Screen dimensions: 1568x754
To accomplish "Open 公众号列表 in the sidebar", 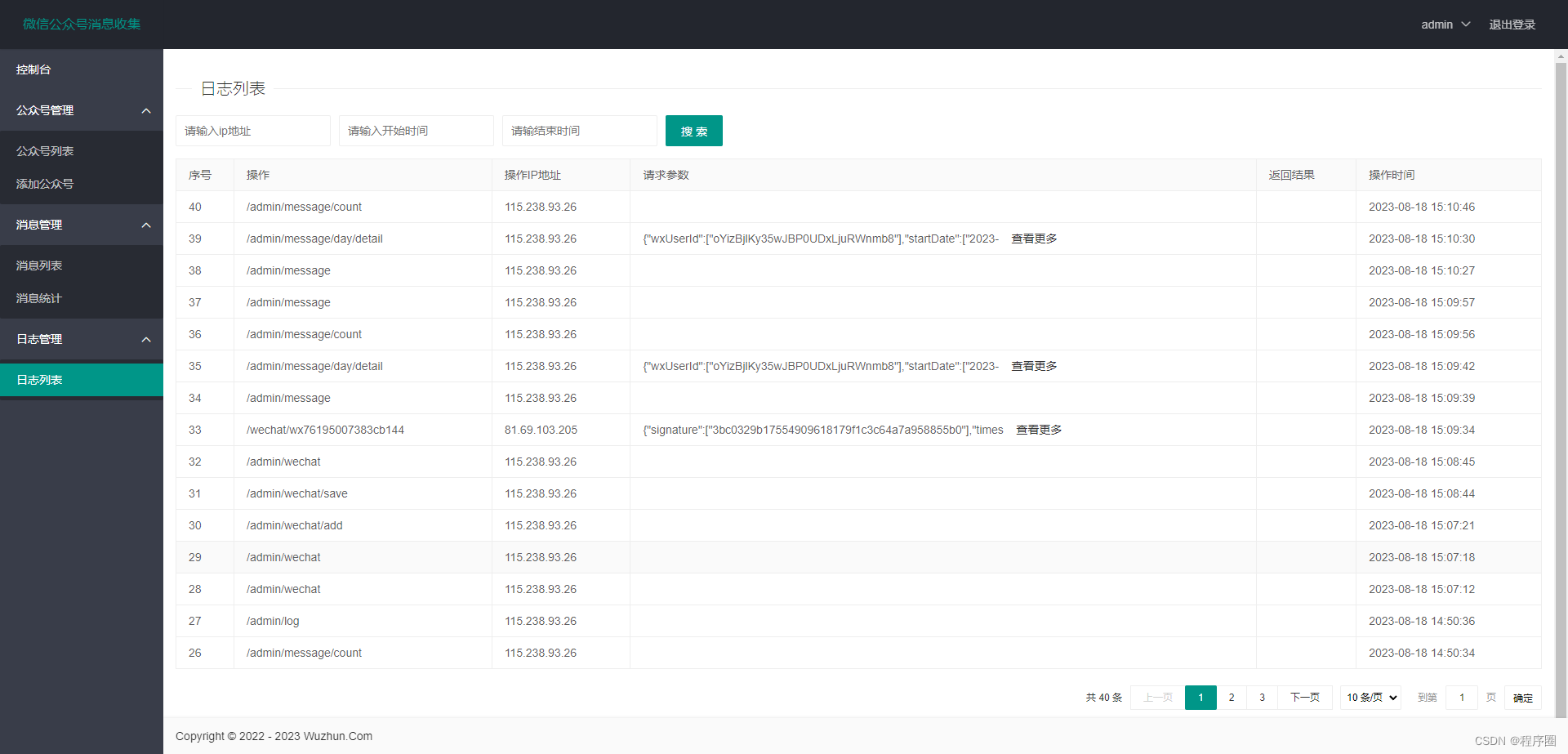I will coord(45,151).
